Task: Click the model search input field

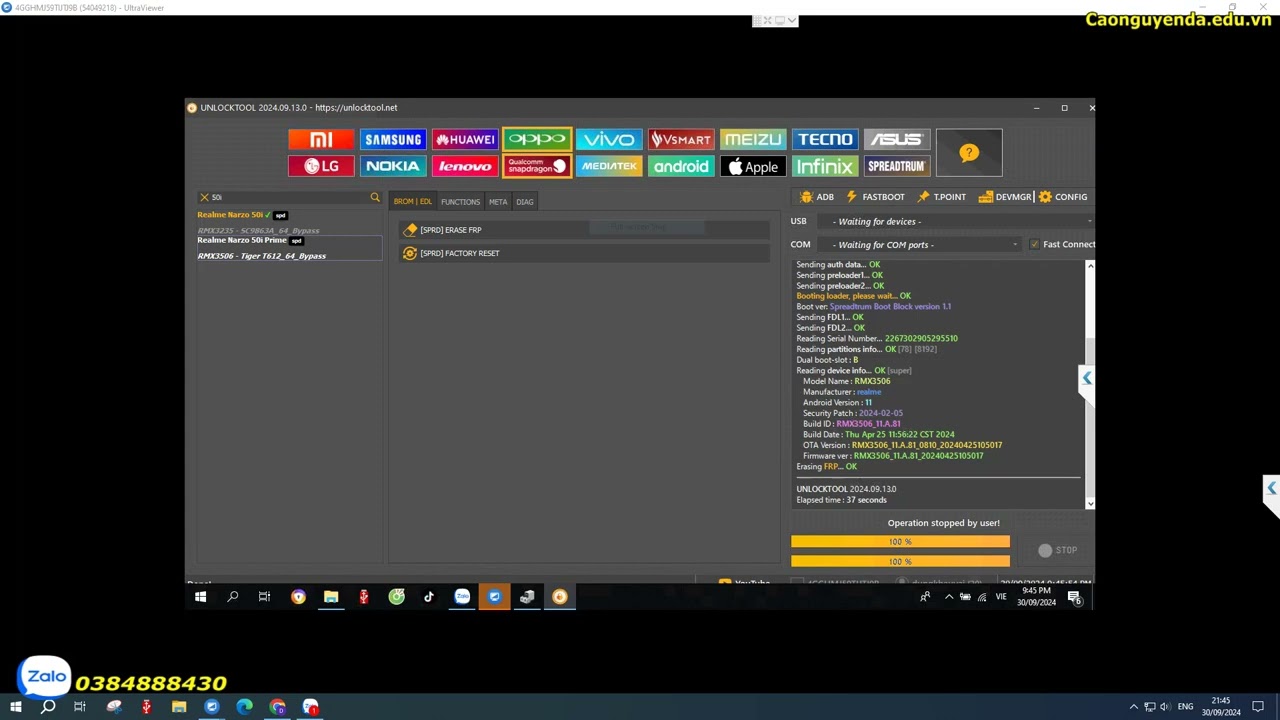Action: (289, 197)
